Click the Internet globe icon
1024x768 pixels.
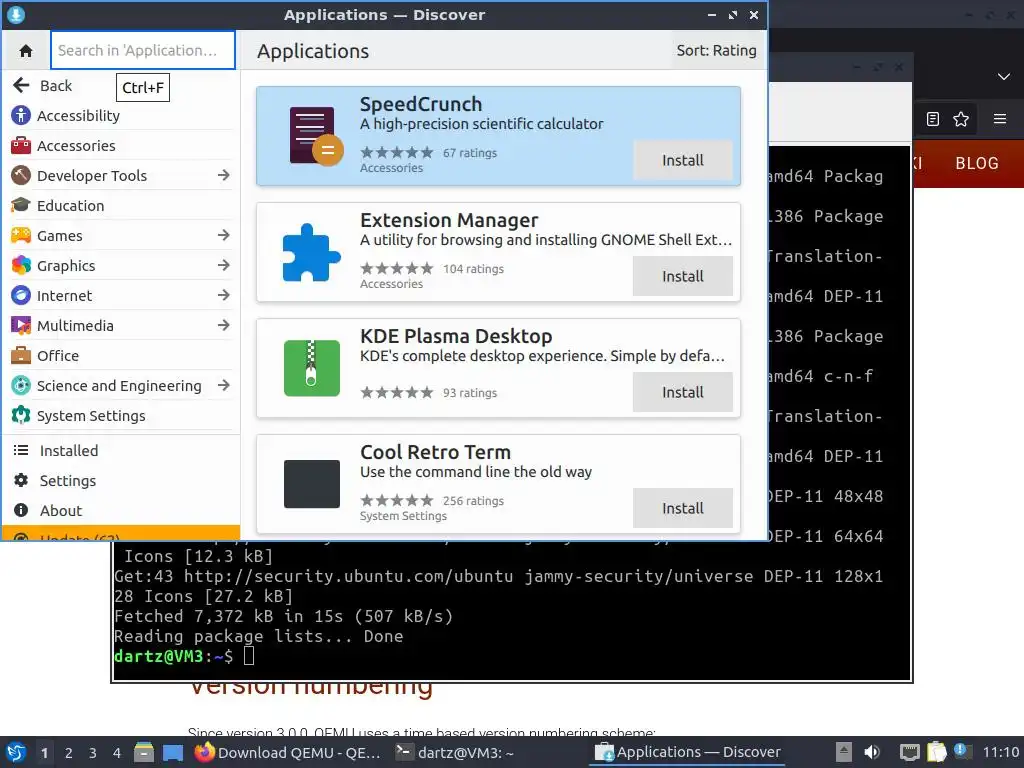tap(21, 296)
